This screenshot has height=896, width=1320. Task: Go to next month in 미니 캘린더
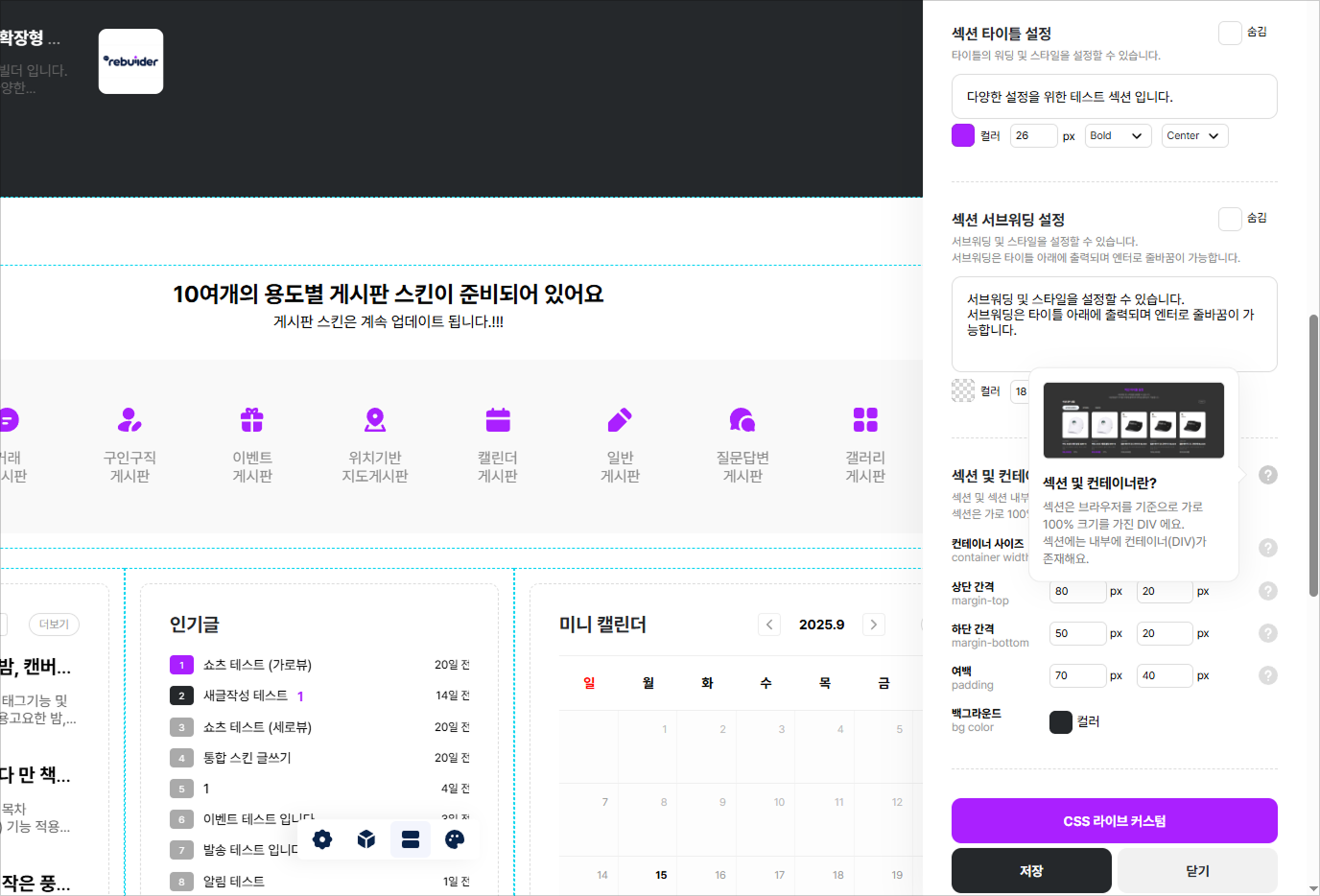[874, 625]
